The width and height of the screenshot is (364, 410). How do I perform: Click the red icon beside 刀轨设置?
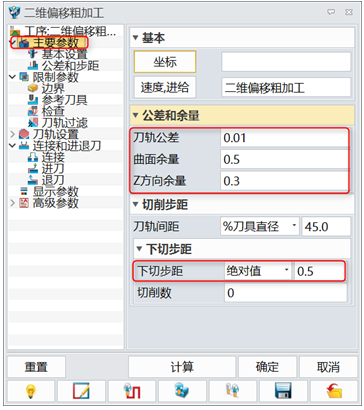(x=24, y=134)
